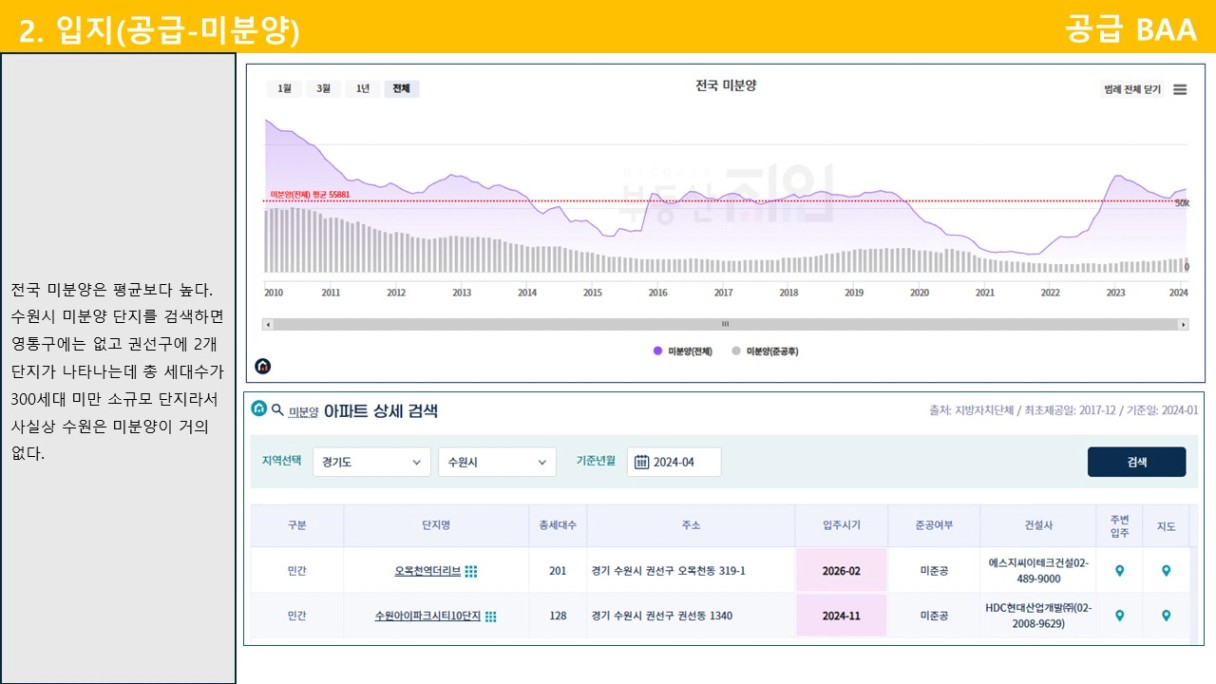
Task: Click the 검색 search button
Action: (1137, 462)
